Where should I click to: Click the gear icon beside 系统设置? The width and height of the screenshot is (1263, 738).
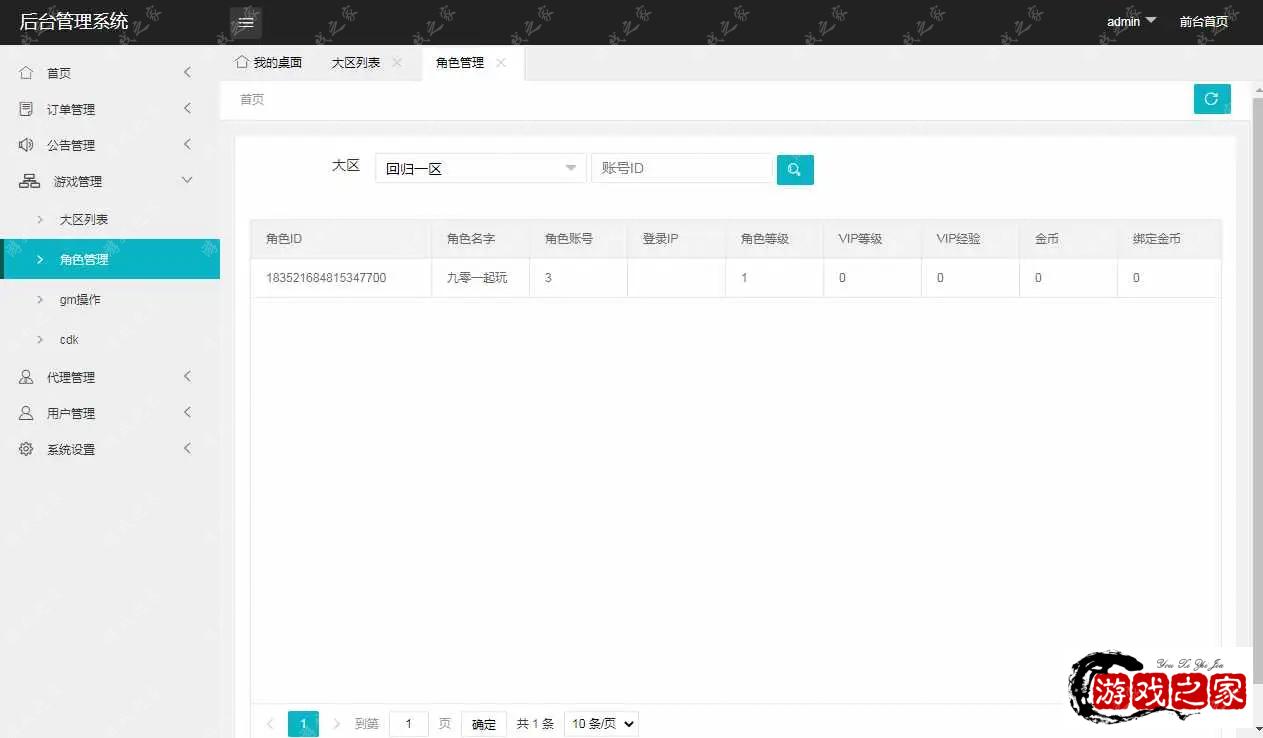point(26,449)
